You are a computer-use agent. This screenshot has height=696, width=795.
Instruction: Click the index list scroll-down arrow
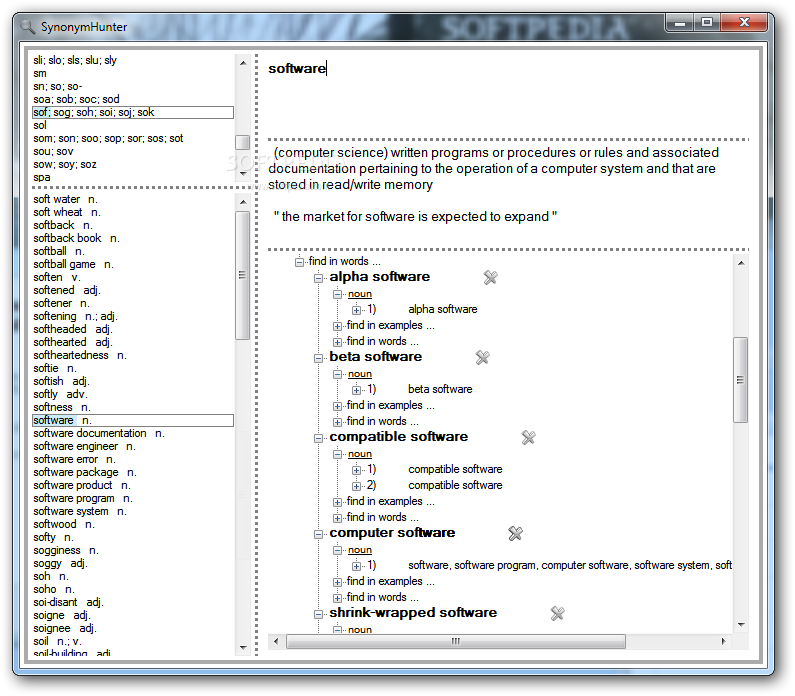(243, 173)
